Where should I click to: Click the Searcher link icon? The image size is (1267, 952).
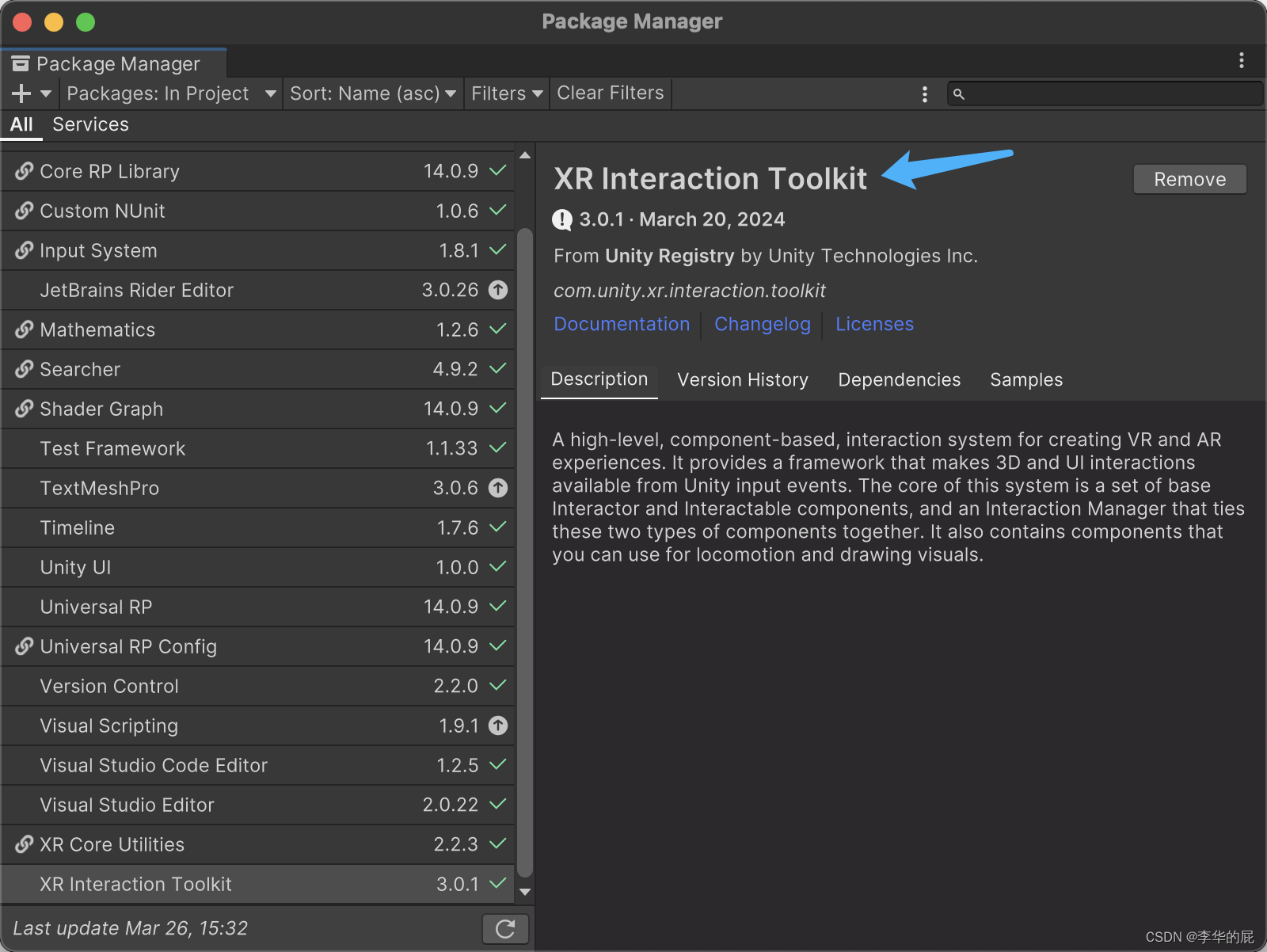tap(25, 369)
